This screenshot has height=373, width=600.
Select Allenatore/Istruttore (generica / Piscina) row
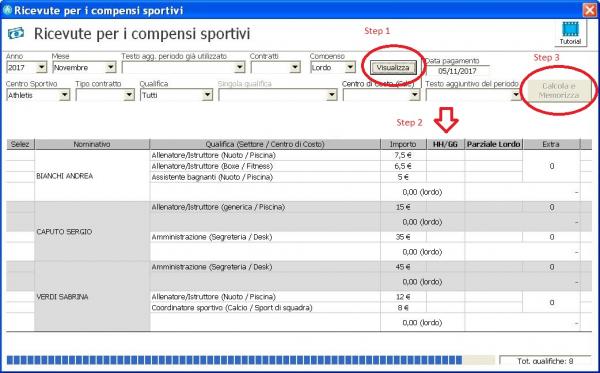tap(265, 207)
